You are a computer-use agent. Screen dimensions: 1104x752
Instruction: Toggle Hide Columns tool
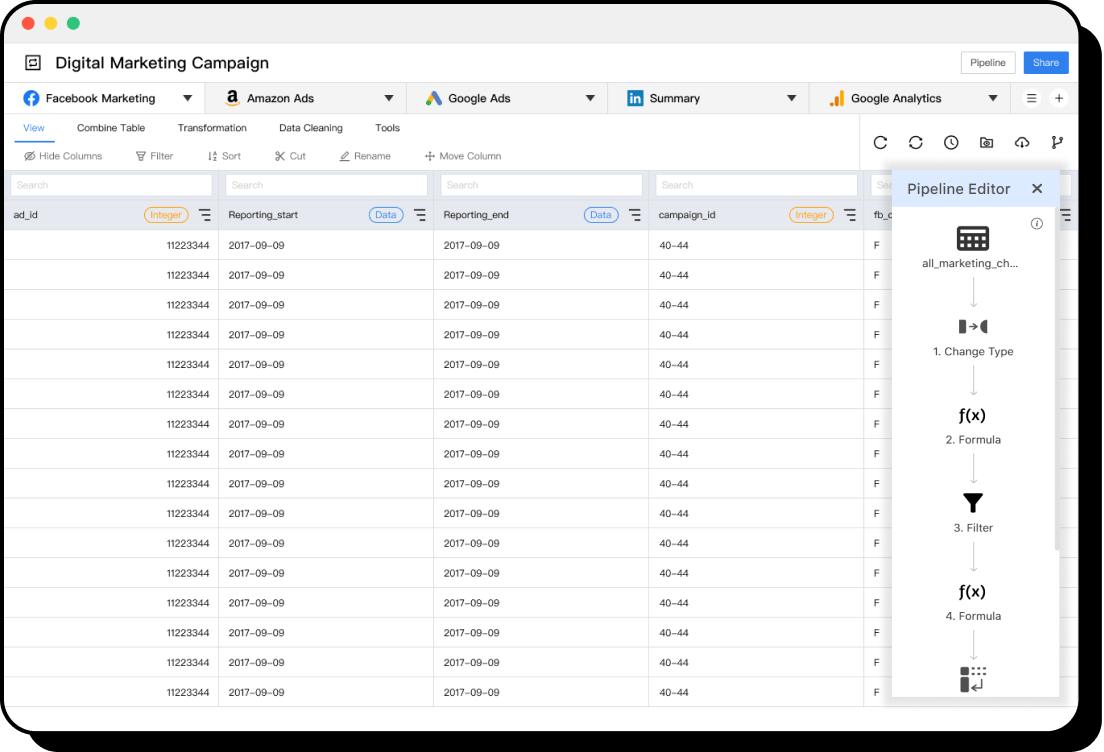63,156
